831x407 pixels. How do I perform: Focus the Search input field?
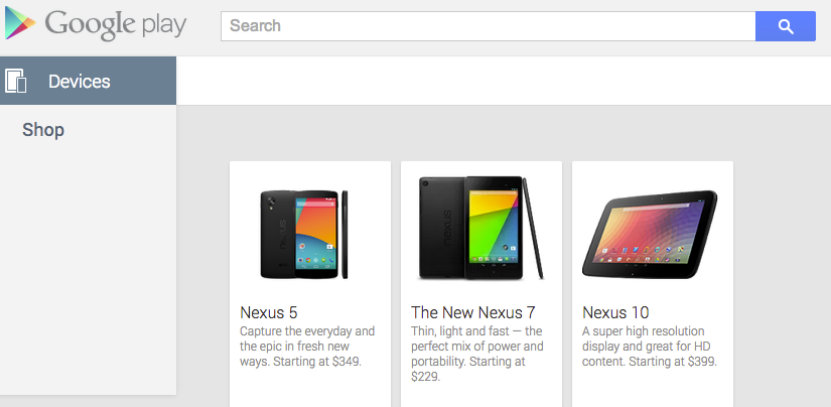pyautogui.click(x=488, y=26)
